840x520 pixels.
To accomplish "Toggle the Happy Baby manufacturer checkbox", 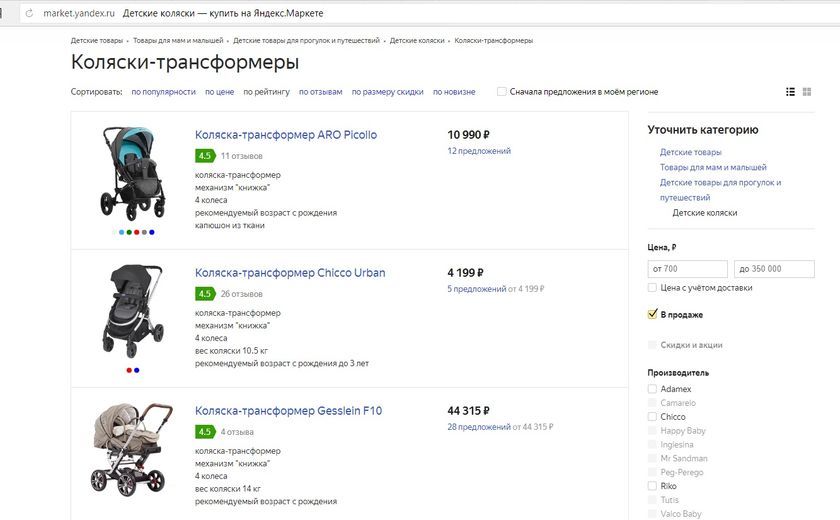I will coord(652,431).
